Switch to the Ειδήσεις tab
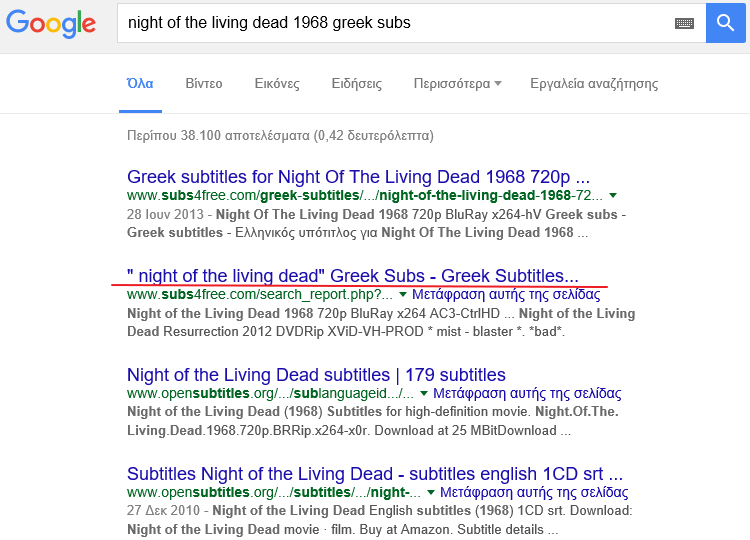The height and width of the screenshot is (540, 750). coord(357,84)
